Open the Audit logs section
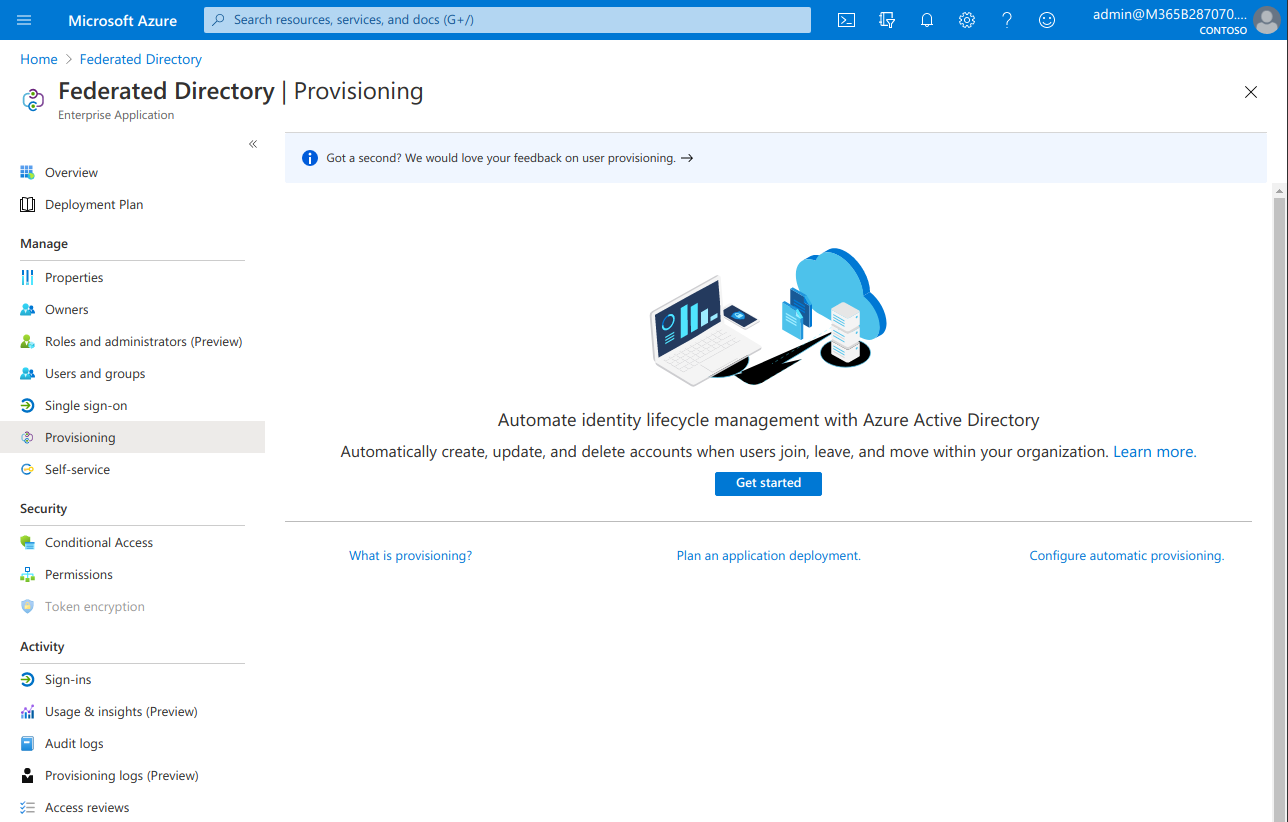 click(x=74, y=743)
